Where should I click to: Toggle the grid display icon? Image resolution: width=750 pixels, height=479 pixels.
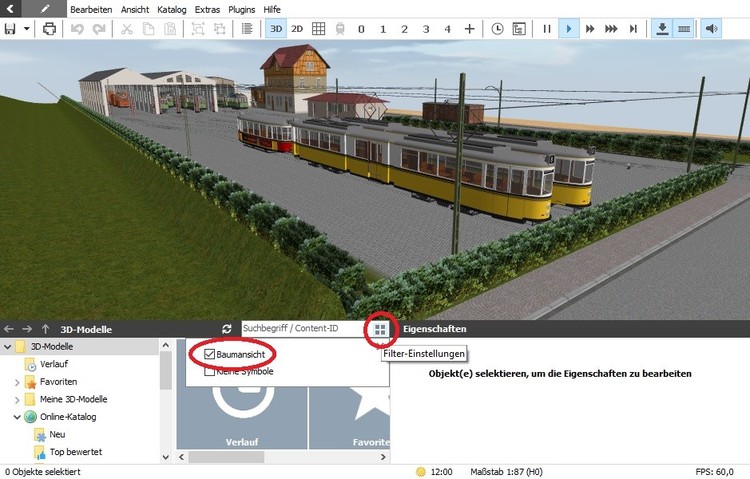click(x=319, y=29)
